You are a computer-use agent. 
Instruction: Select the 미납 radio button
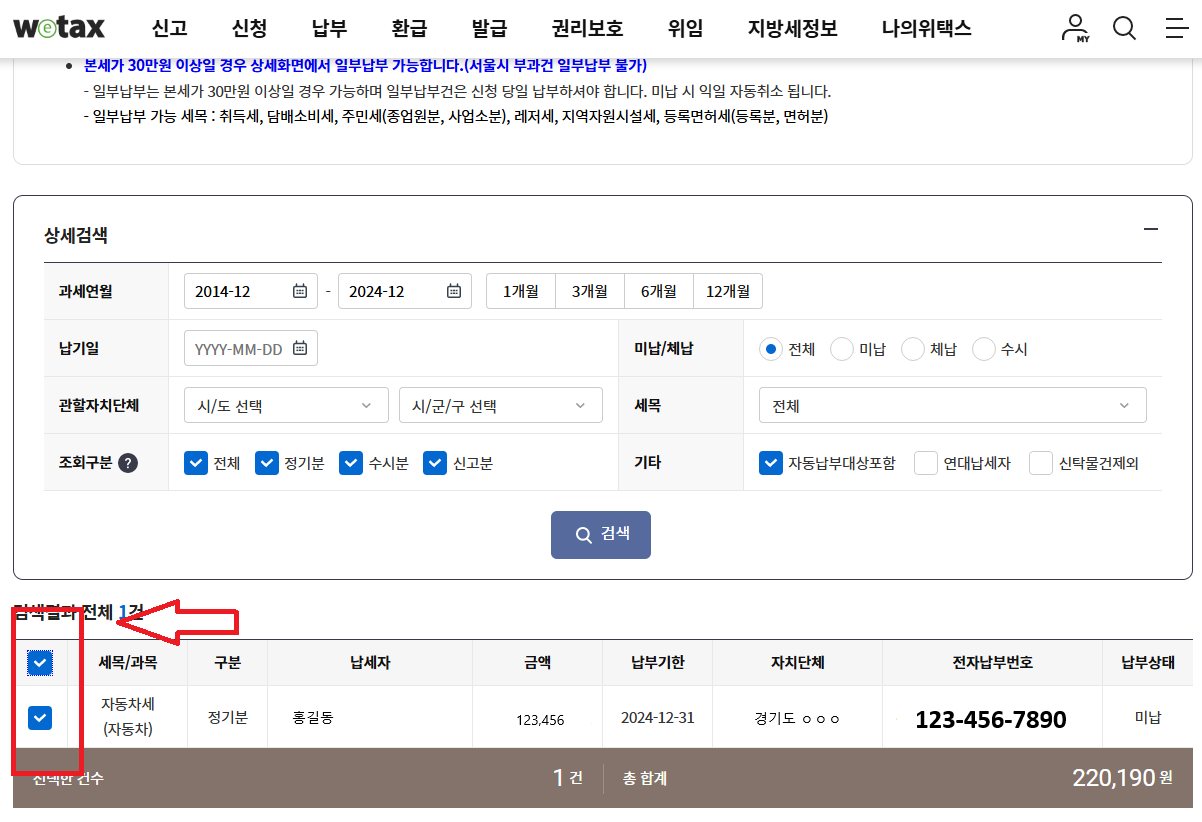point(841,348)
